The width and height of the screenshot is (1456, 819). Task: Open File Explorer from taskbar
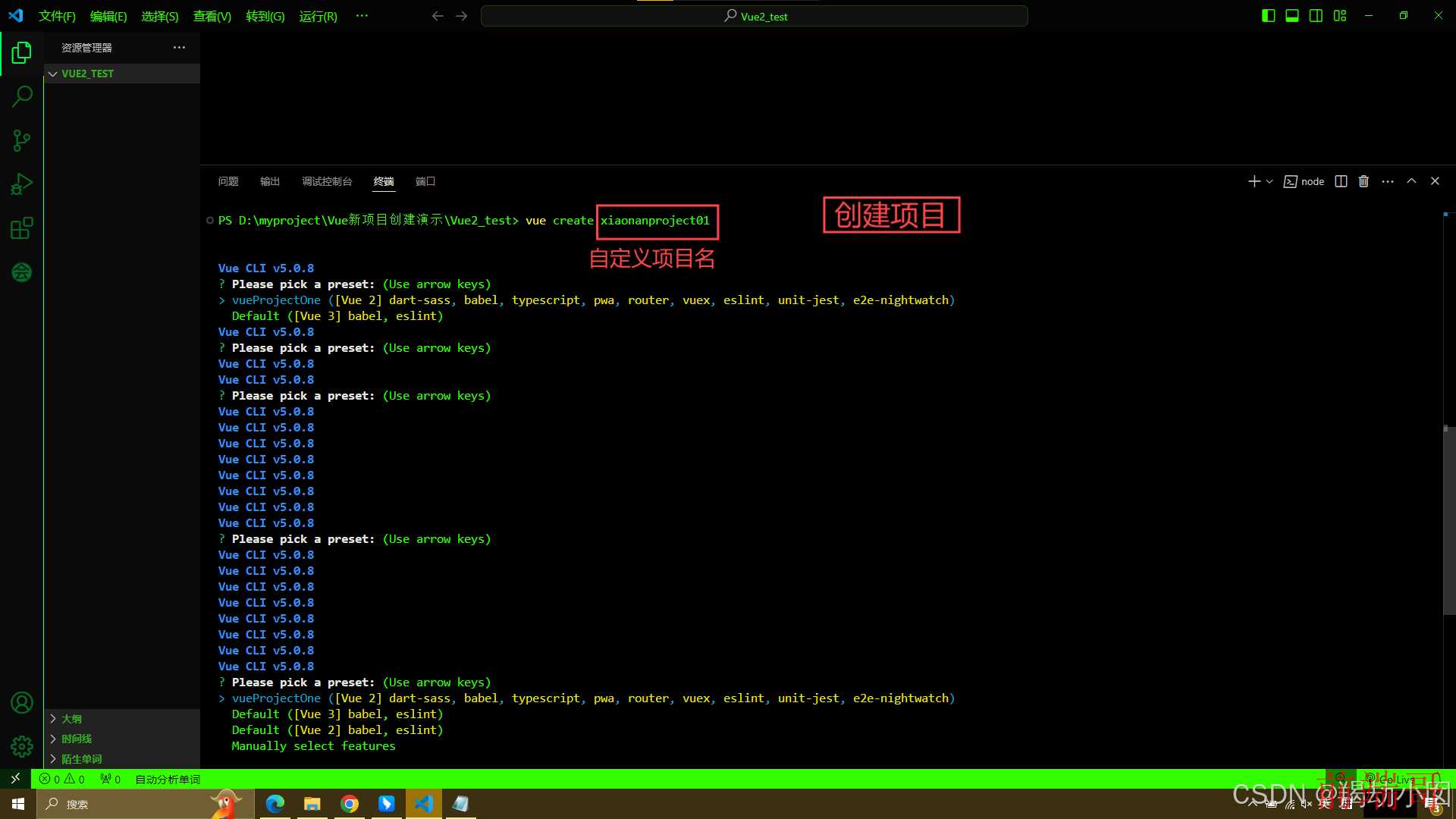point(312,804)
